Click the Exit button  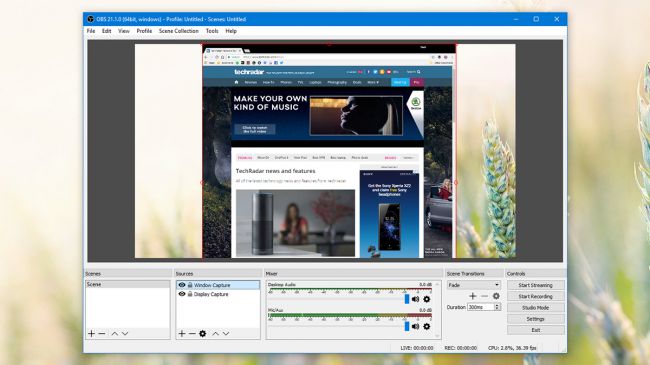tap(536, 330)
